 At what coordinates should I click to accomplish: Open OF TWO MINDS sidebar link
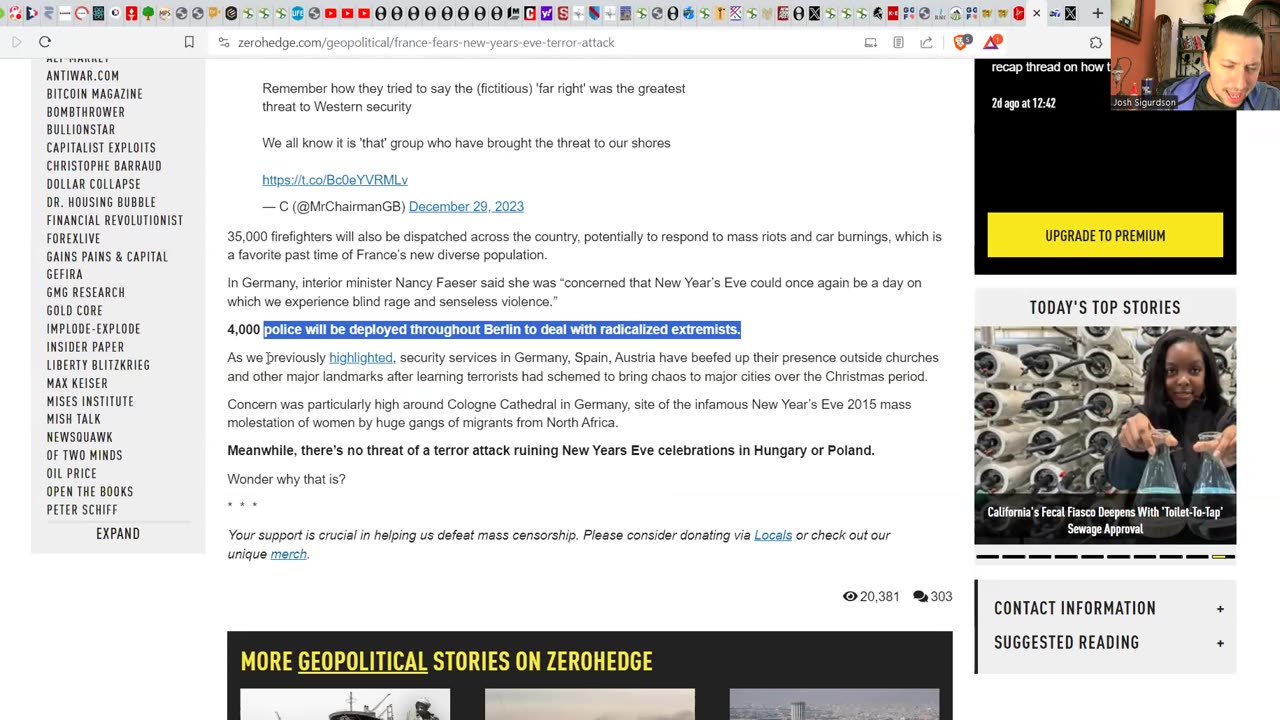(x=85, y=455)
